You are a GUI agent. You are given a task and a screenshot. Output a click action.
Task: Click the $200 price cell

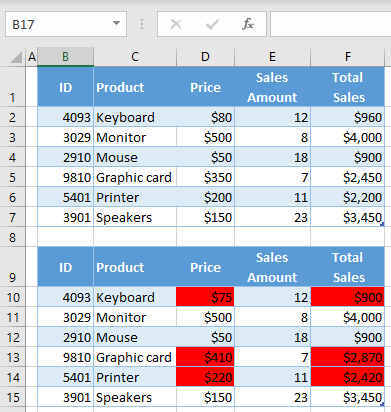coord(205,197)
